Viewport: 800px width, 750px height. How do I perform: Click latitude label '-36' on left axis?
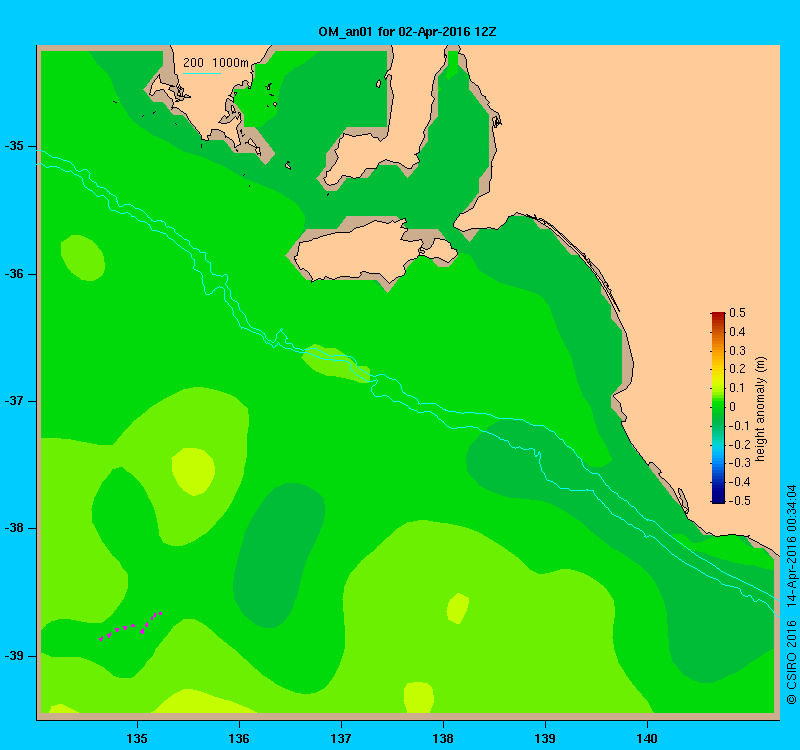[14, 273]
